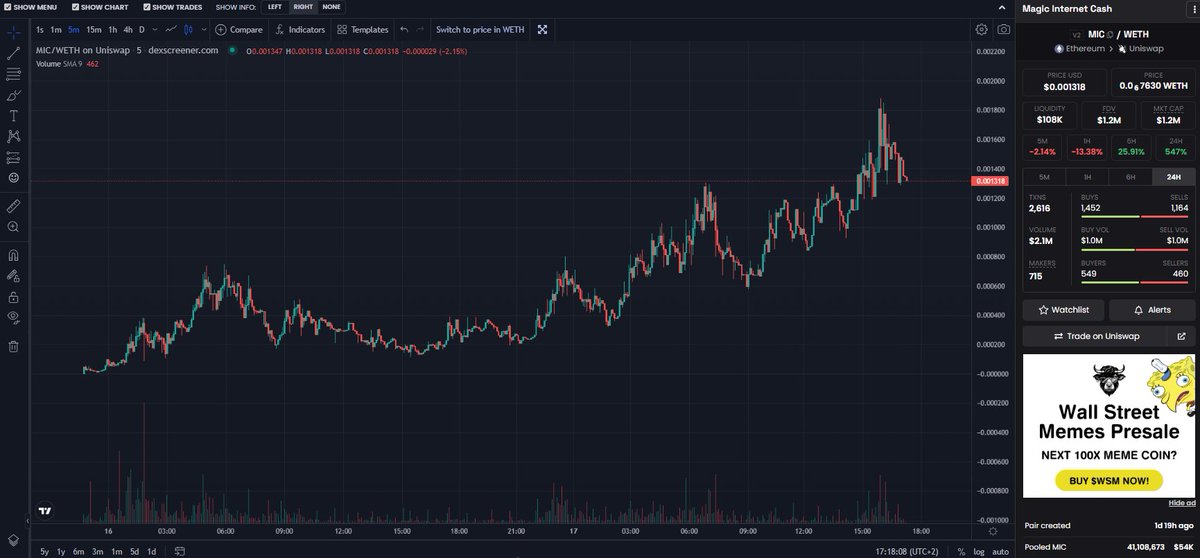Set chart range to 1d
The width and height of the screenshot is (1200, 558).
[151, 551]
